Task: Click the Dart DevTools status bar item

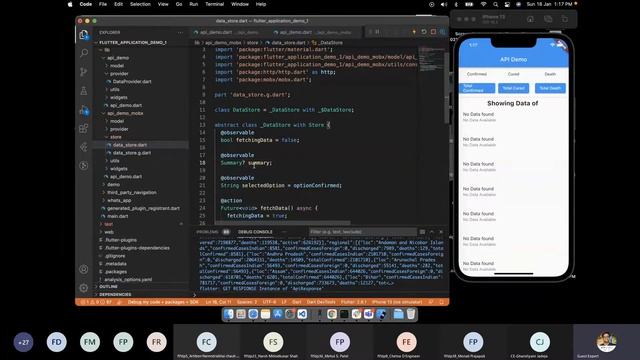Action: coord(320,302)
